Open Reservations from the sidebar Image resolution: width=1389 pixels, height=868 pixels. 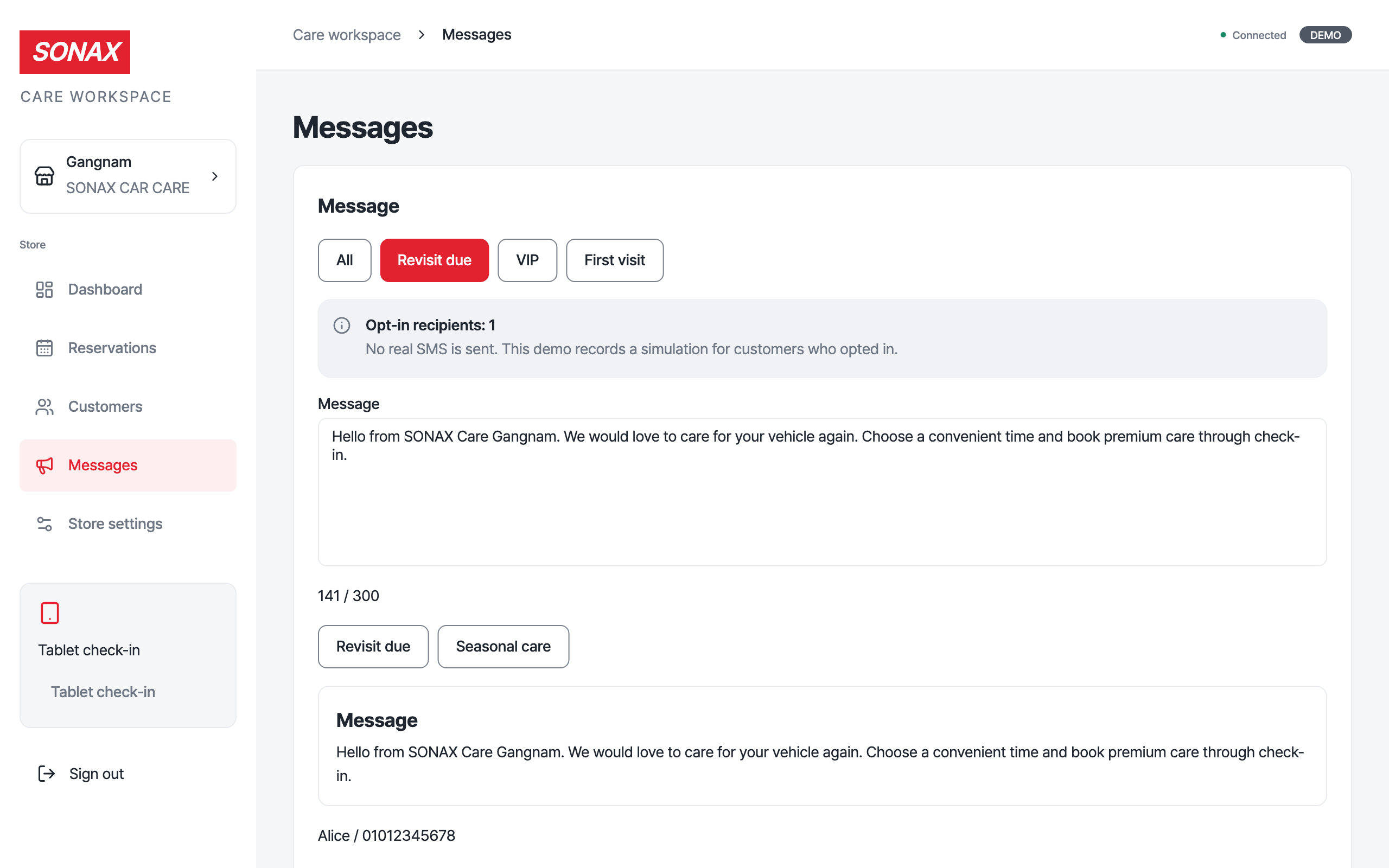click(128, 348)
